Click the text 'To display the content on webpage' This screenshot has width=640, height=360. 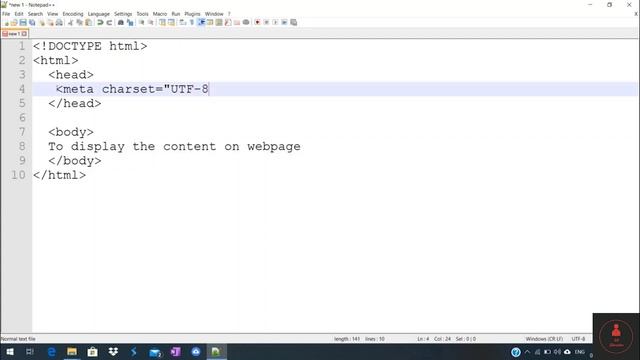(174, 147)
